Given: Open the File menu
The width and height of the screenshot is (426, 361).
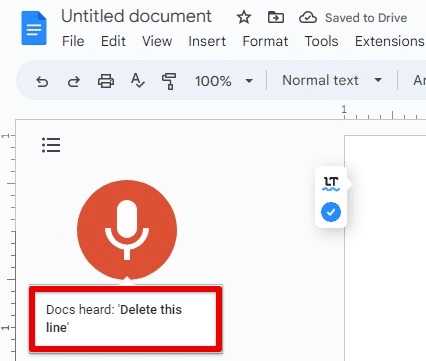Looking at the screenshot, I should point(73,41).
